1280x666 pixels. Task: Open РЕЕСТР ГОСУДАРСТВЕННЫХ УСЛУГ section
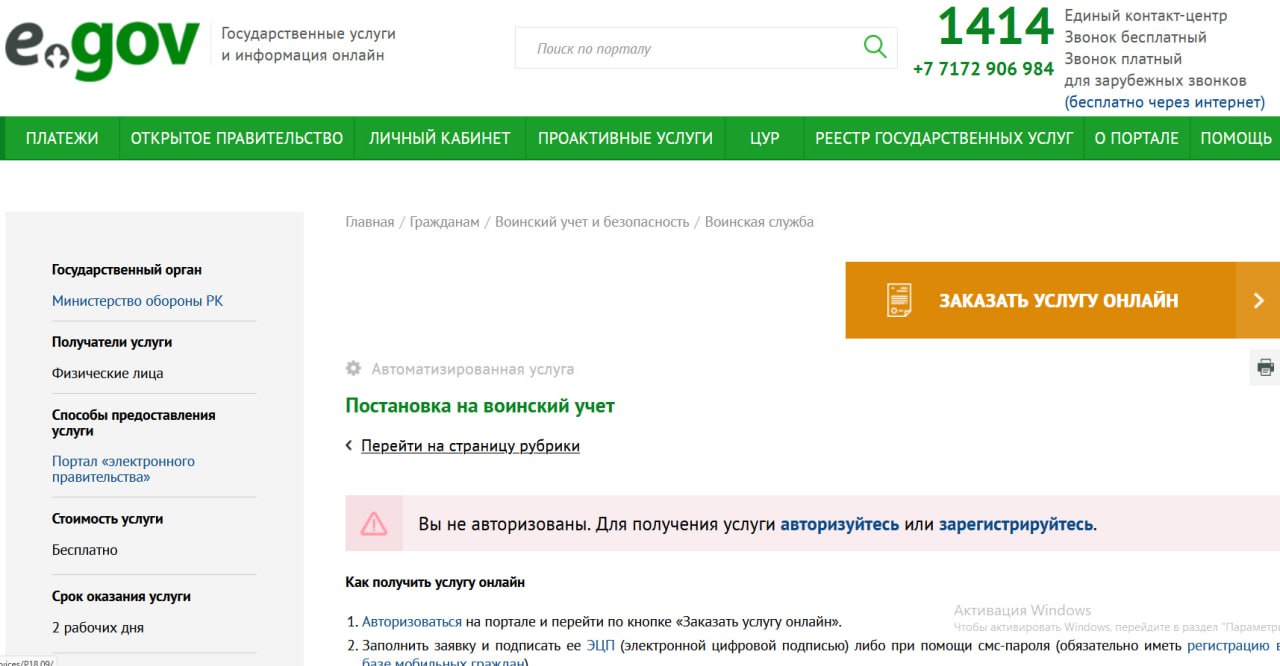tap(944, 139)
